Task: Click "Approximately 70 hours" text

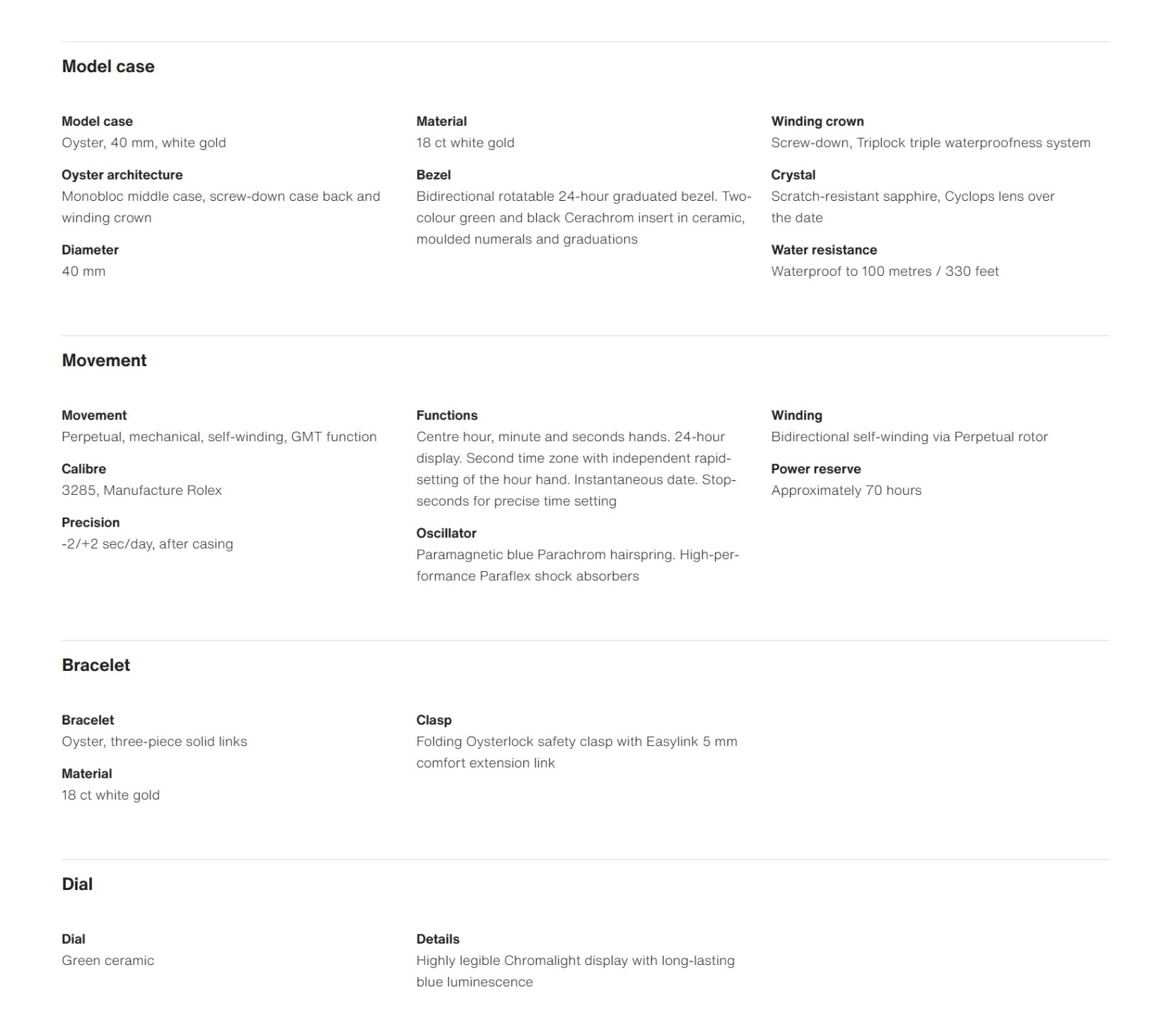Action: (846, 490)
